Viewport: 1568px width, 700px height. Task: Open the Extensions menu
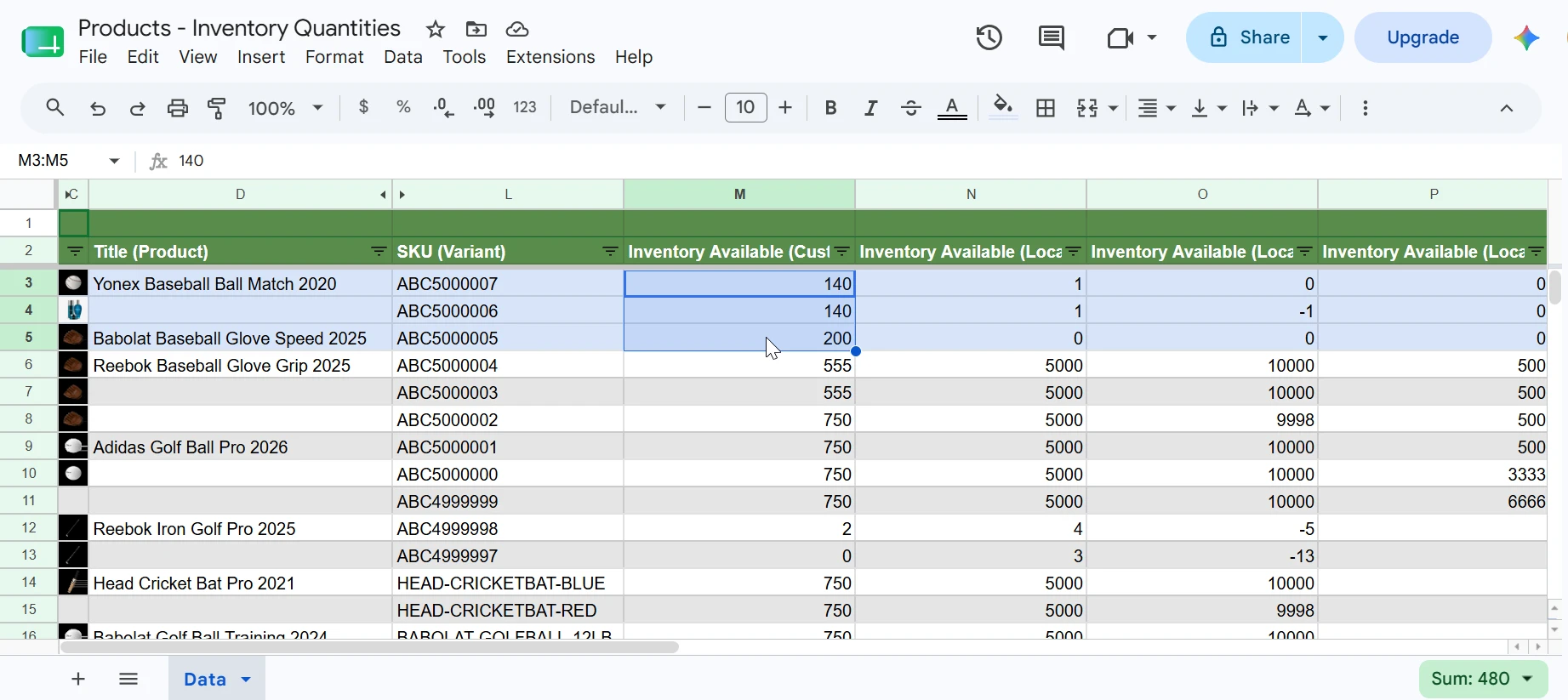[550, 57]
